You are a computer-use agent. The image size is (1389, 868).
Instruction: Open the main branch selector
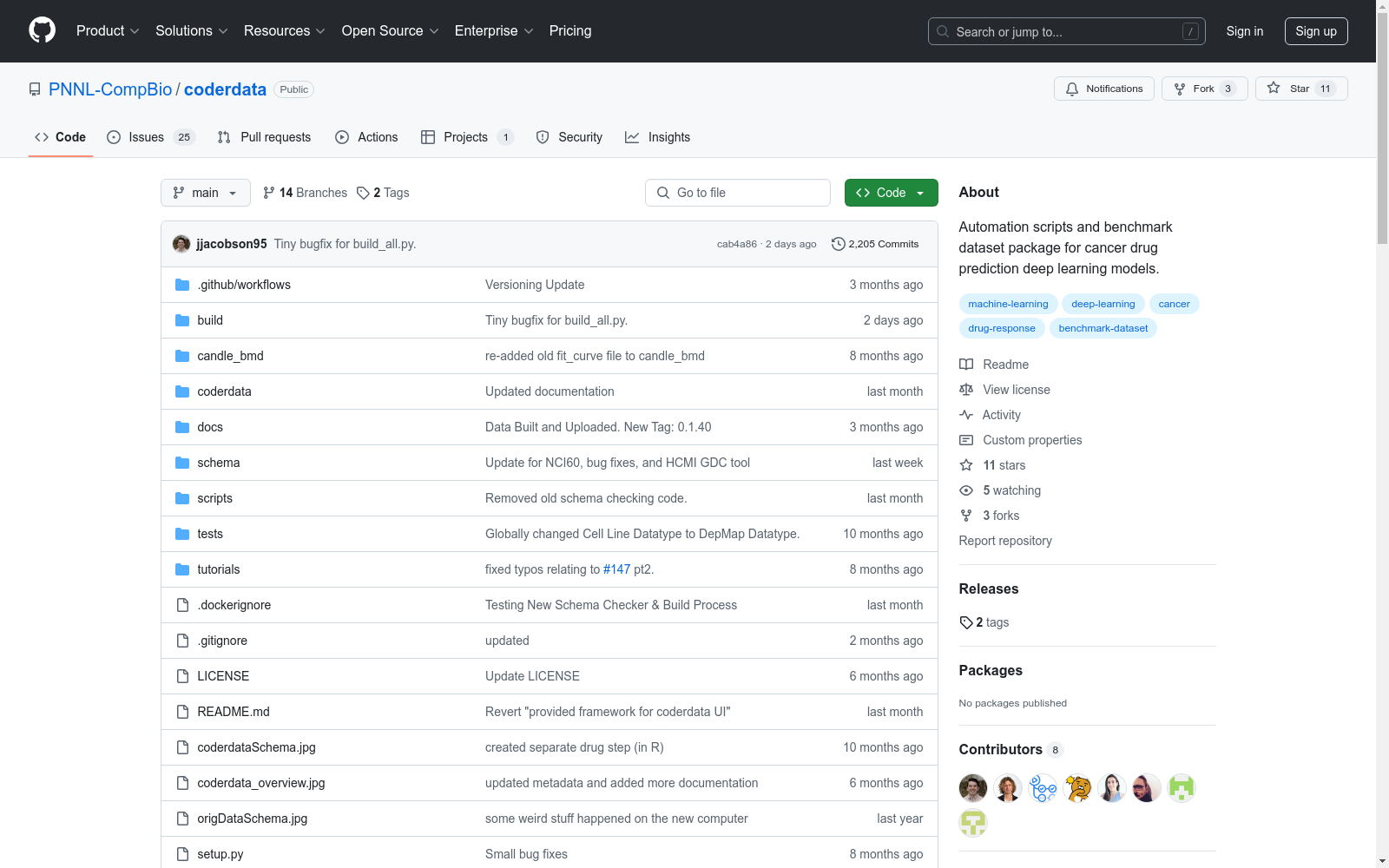206,193
